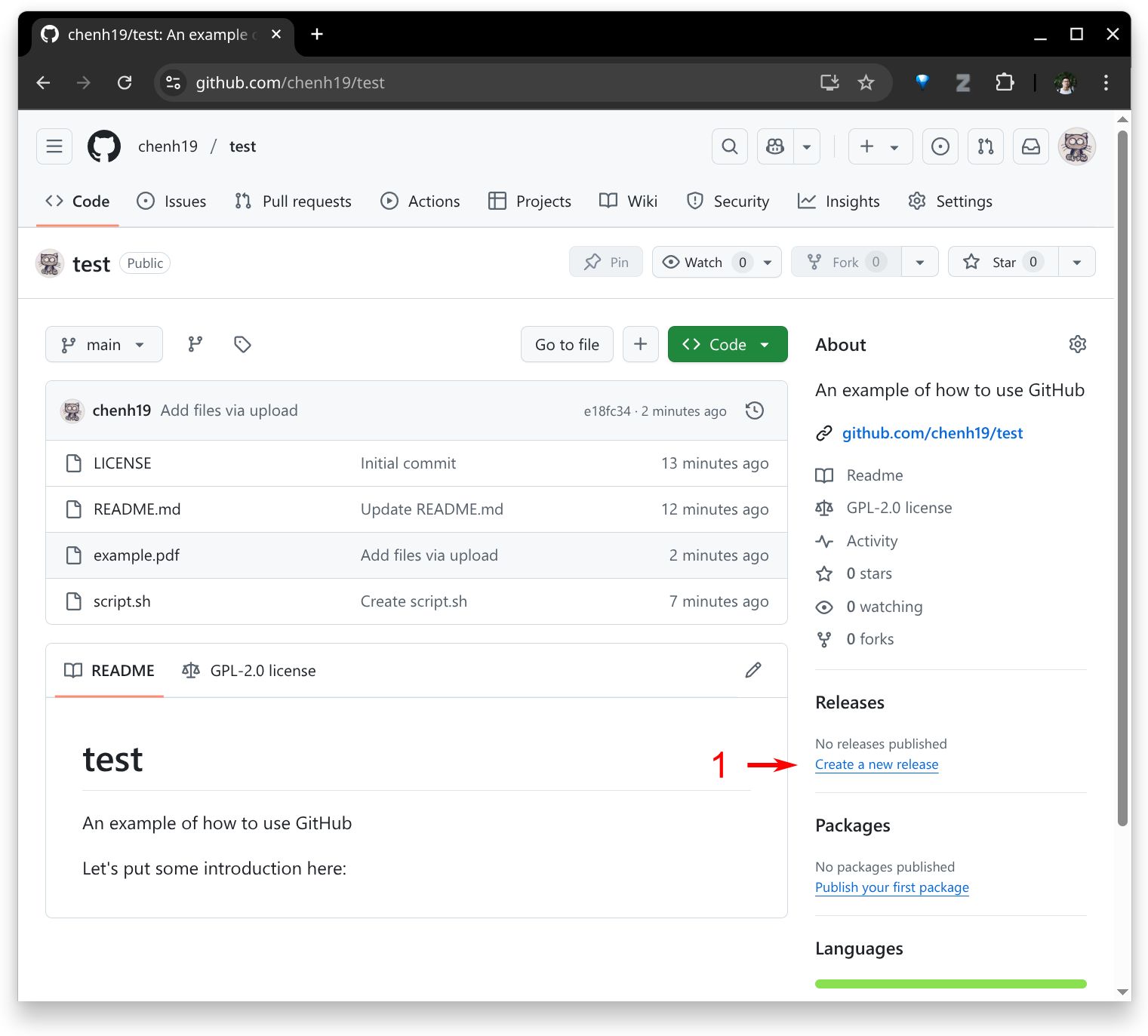
Task: Click Publish your first package link
Action: (891, 887)
